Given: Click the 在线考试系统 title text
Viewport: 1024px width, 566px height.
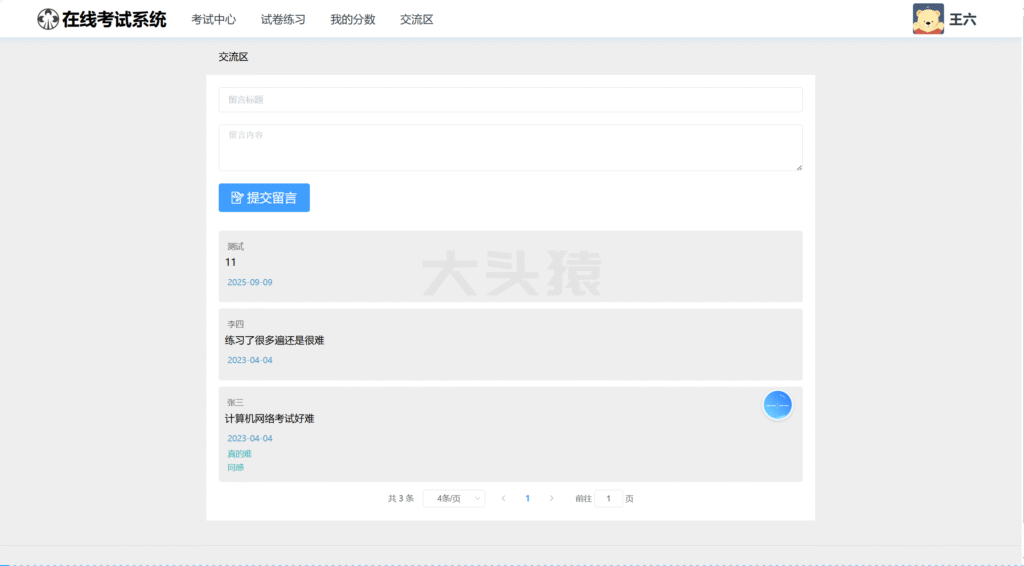Looking at the screenshot, I should click(114, 20).
